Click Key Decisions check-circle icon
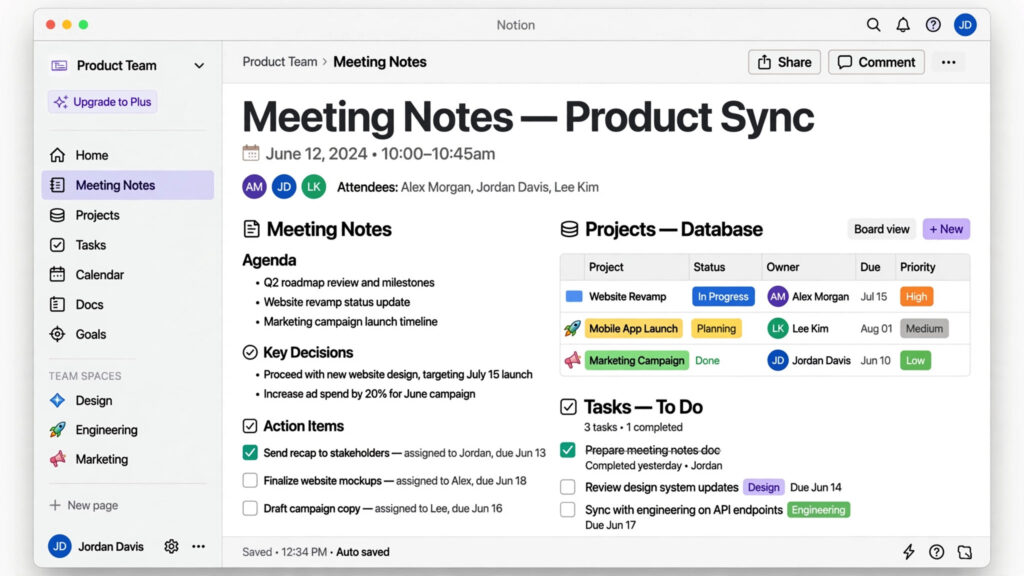 250,353
